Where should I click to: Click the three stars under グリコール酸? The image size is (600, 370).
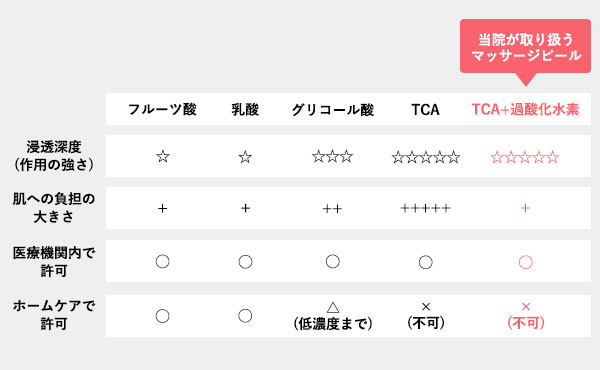tap(333, 156)
